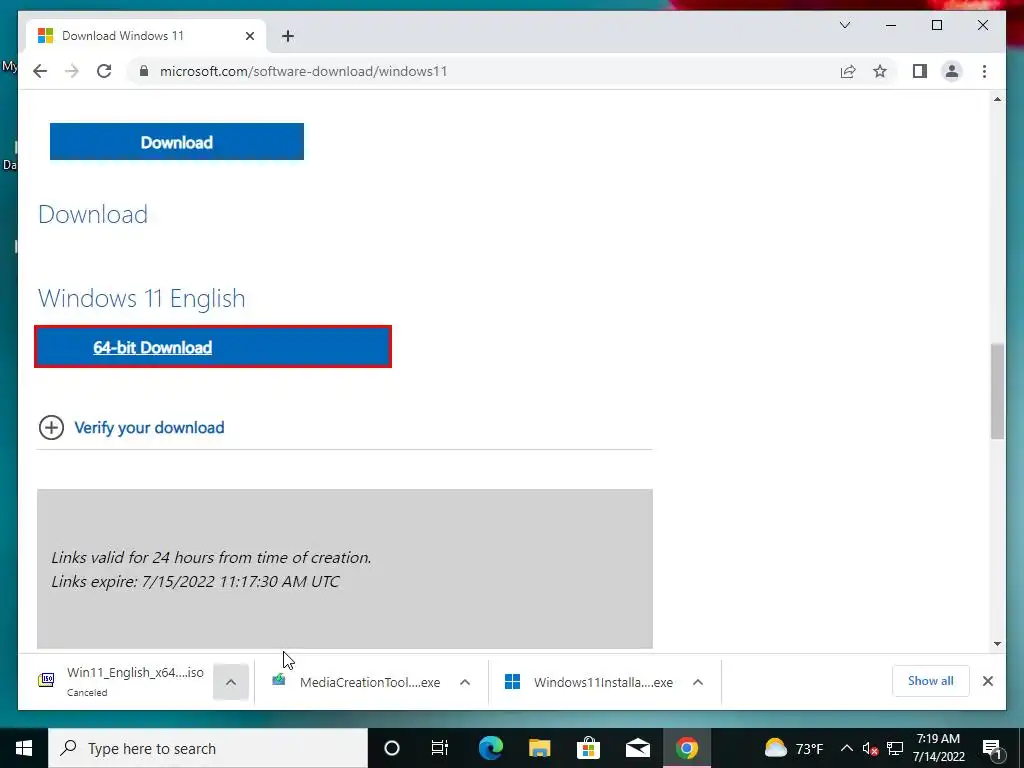Switch to the Download Windows 11 tab
The image size is (1024, 768).
click(x=146, y=36)
